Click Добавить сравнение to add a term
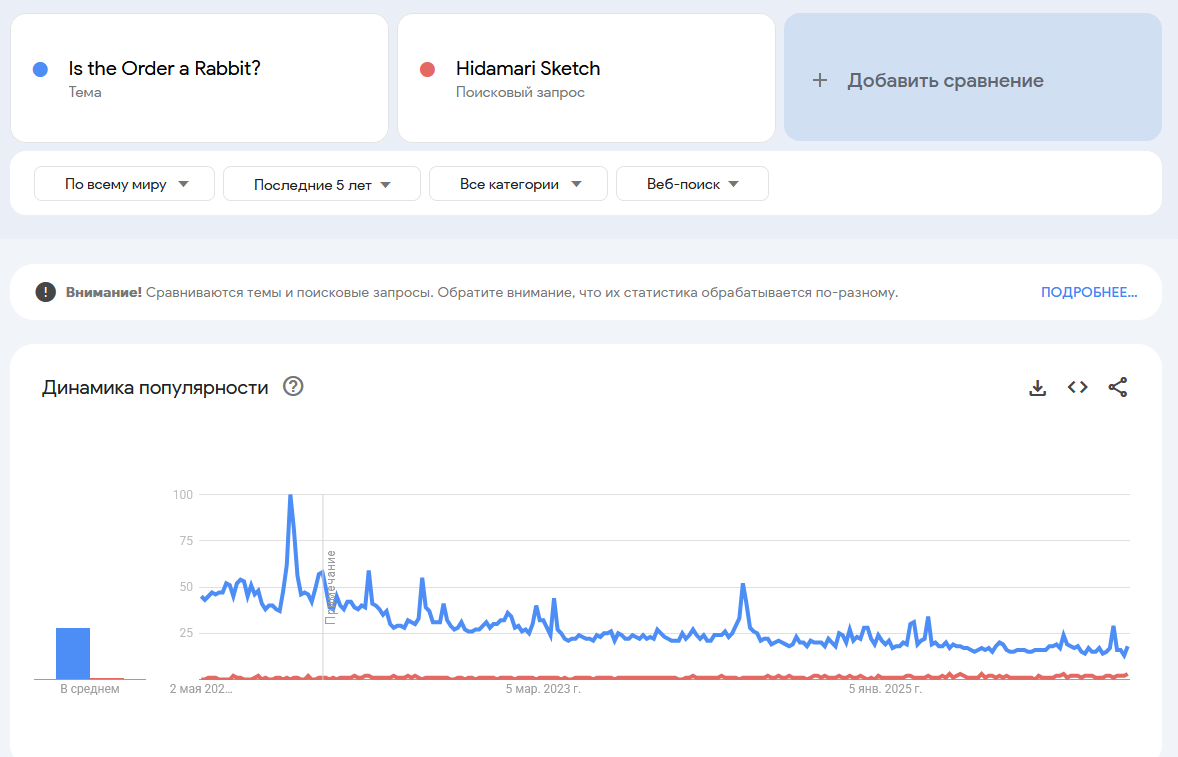 point(973,77)
